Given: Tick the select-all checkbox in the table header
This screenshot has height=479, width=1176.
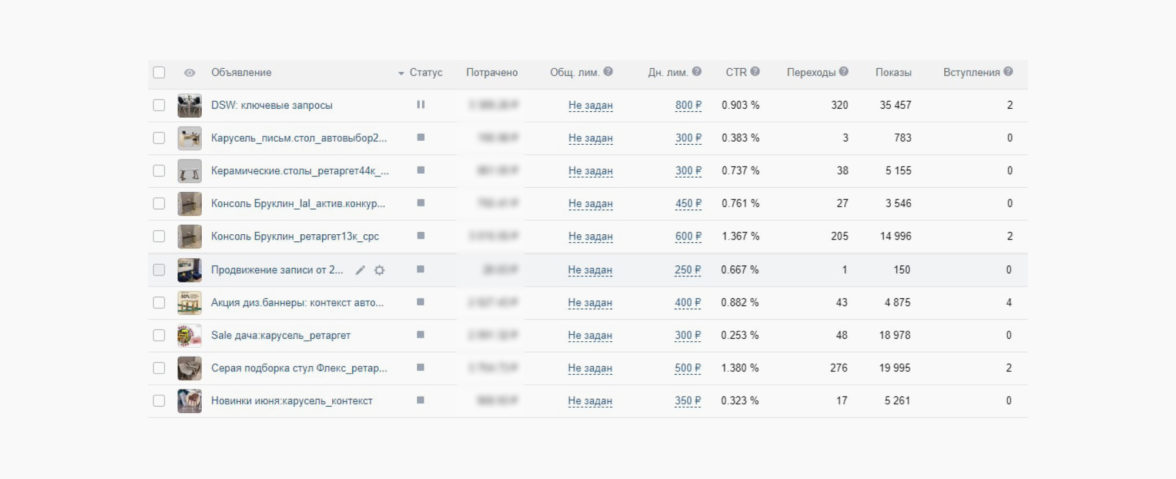Looking at the screenshot, I should 159,73.
